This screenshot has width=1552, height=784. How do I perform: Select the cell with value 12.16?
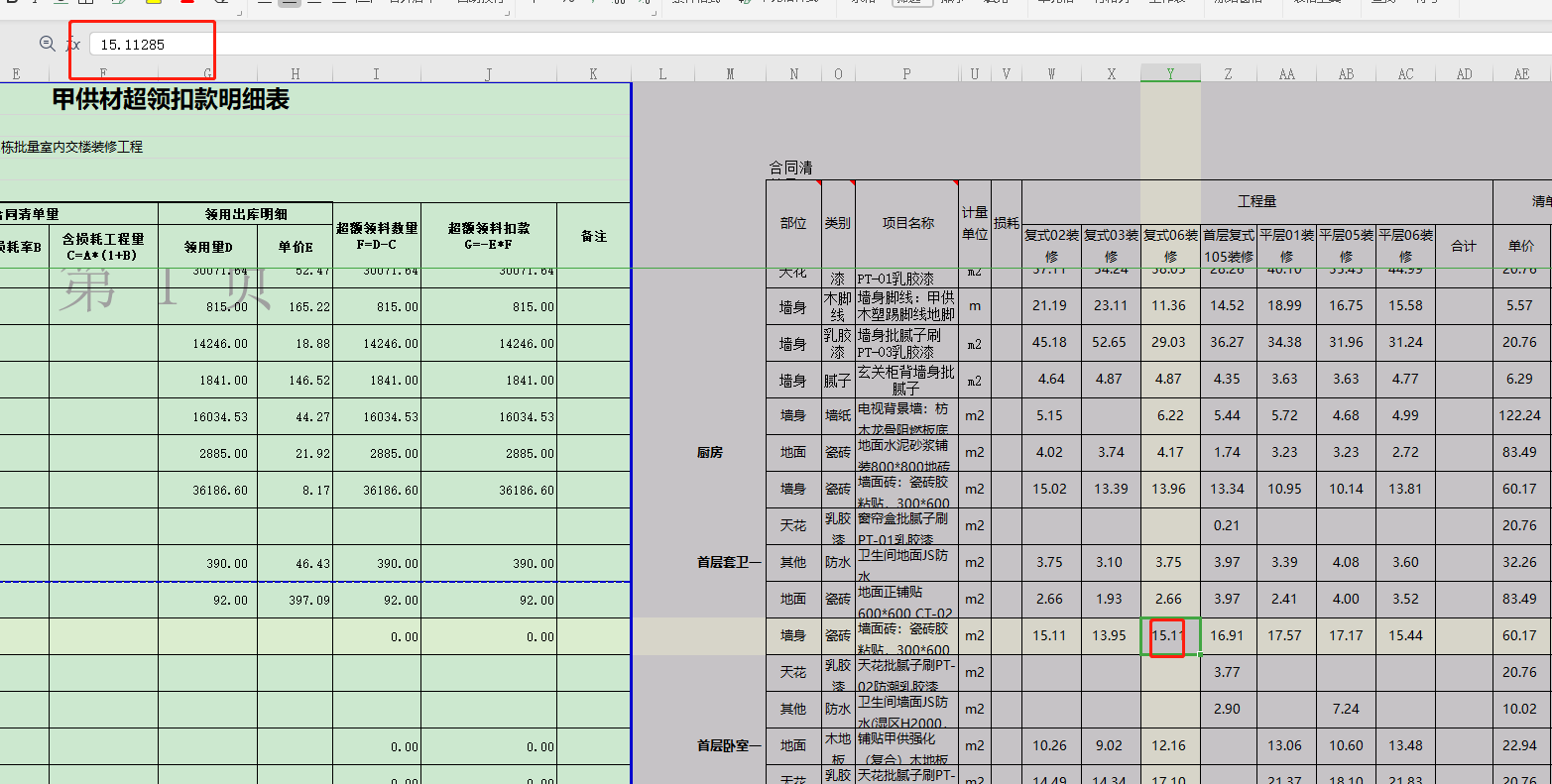tap(1170, 746)
